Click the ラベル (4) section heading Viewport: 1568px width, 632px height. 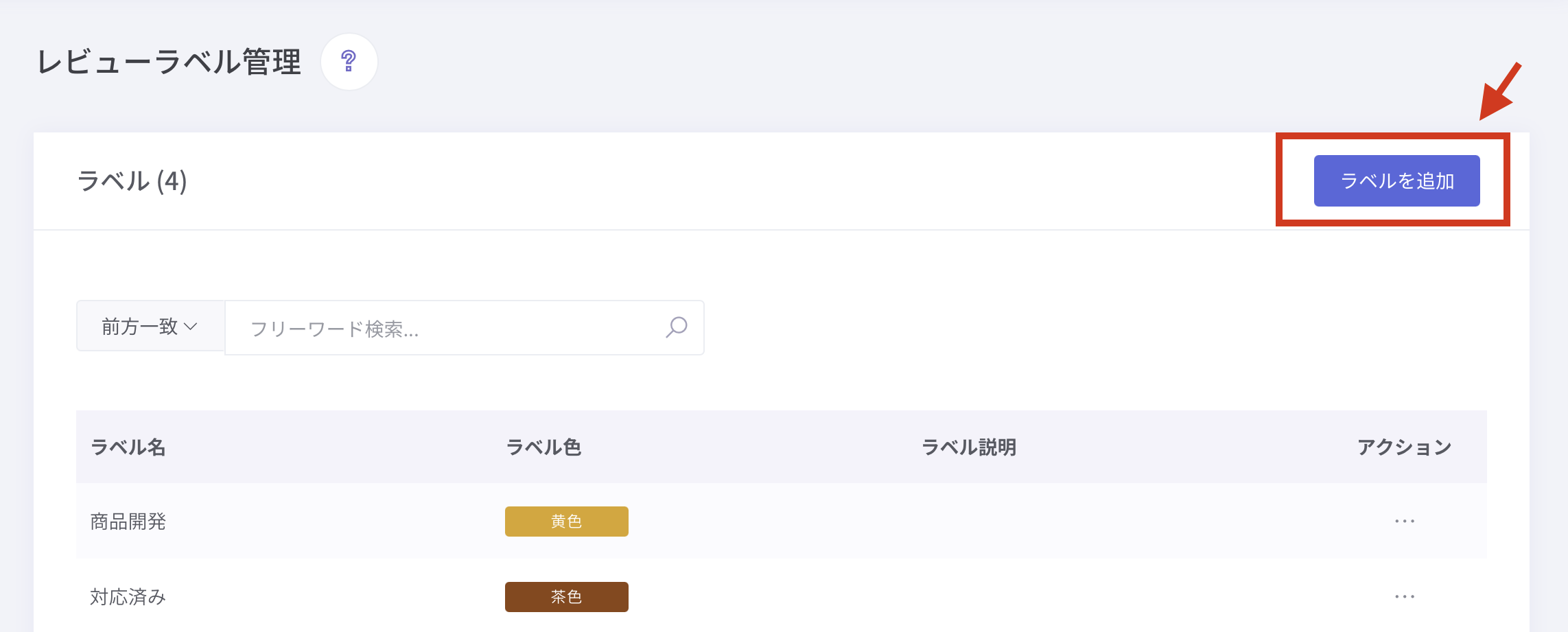tap(132, 181)
